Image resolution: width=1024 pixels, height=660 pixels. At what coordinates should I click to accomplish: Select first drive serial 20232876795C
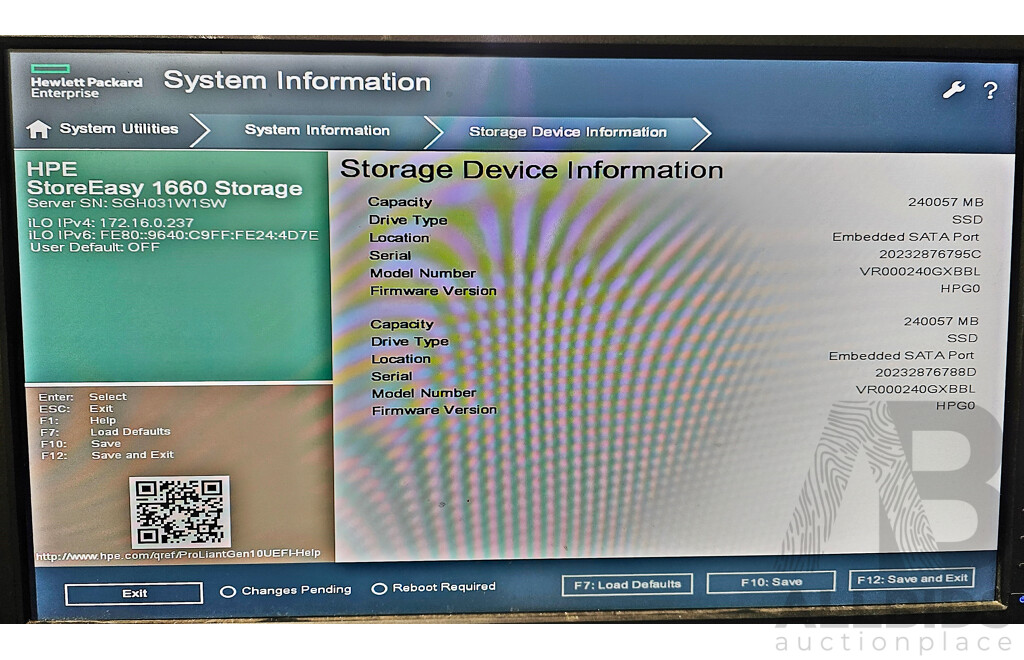(x=929, y=254)
